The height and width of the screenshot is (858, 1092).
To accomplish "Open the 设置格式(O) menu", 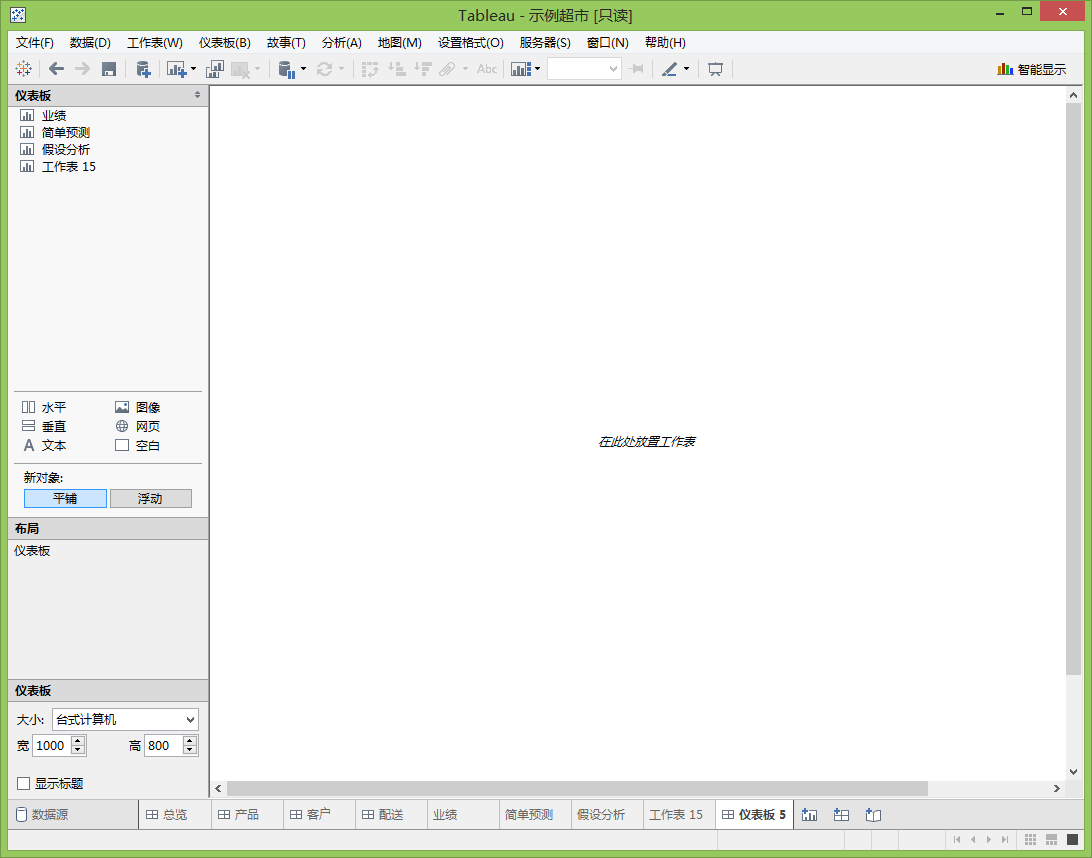I will tap(471, 42).
